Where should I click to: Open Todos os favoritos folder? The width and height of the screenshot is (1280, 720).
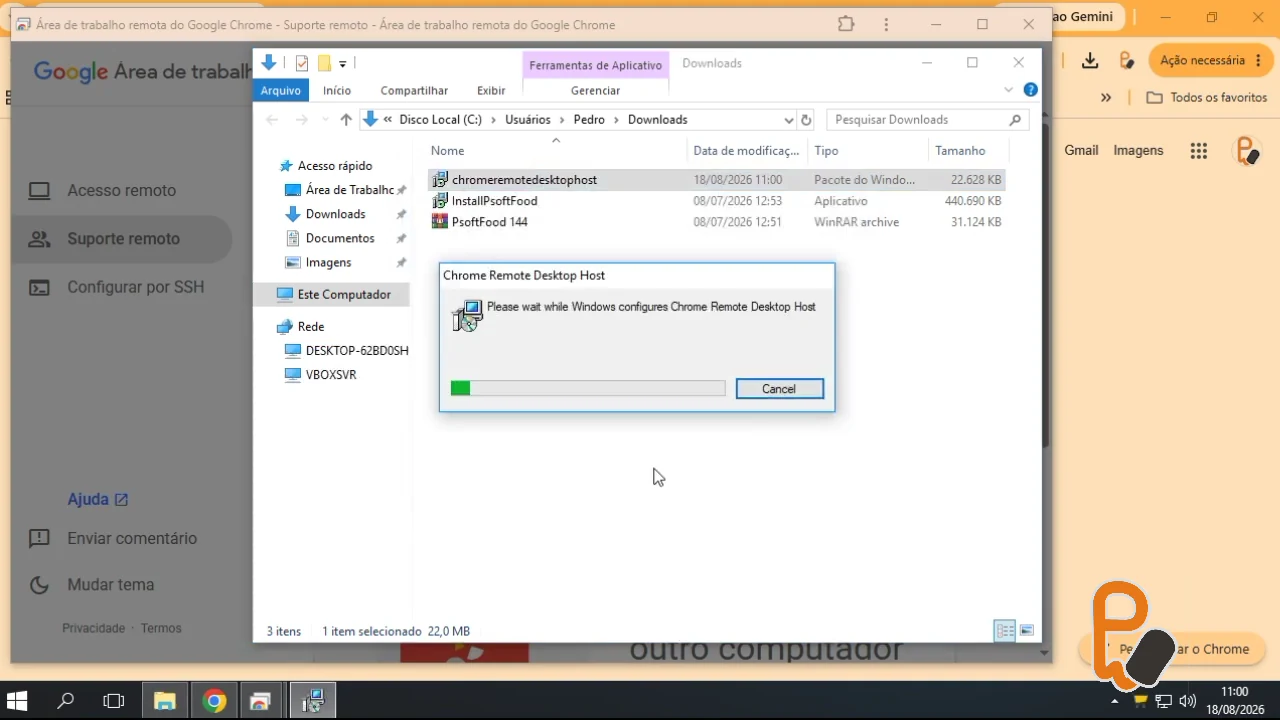pyautogui.click(x=1207, y=98)
